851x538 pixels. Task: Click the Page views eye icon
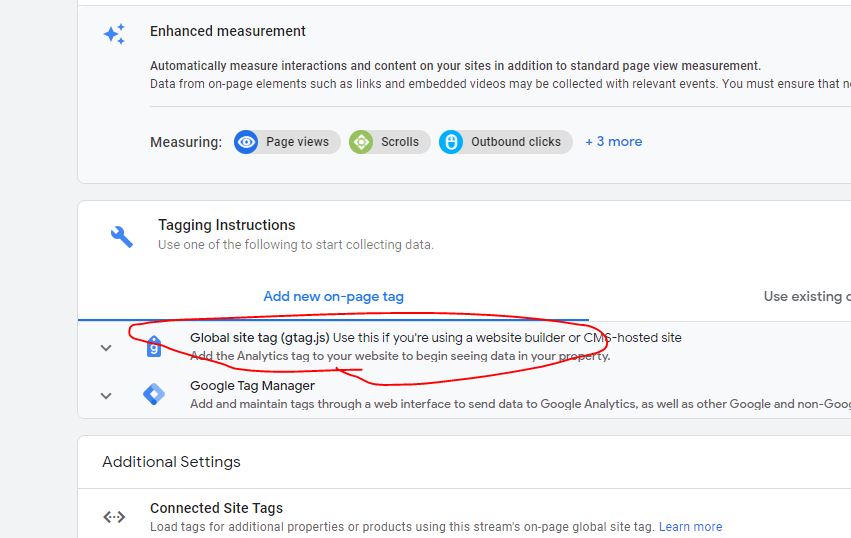pos(246,142)
